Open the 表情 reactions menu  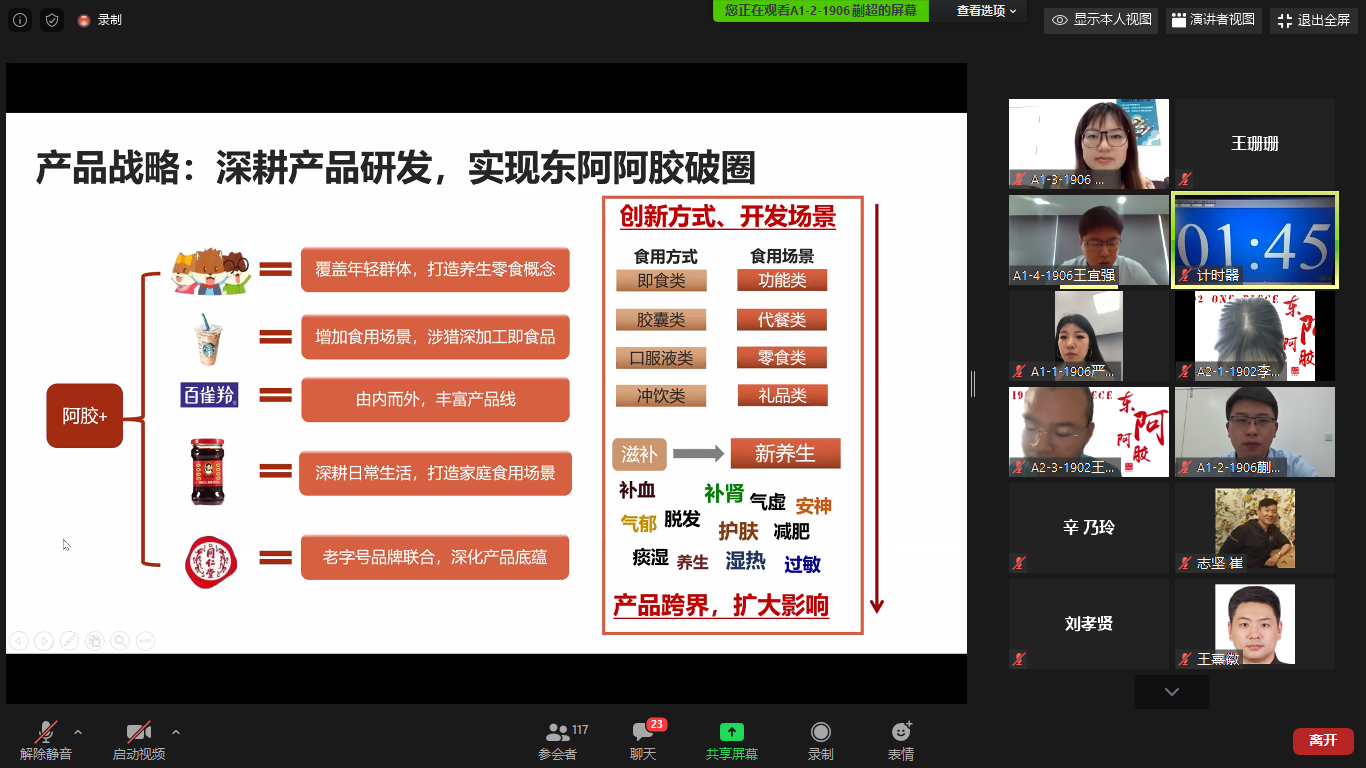coord(901,741)
